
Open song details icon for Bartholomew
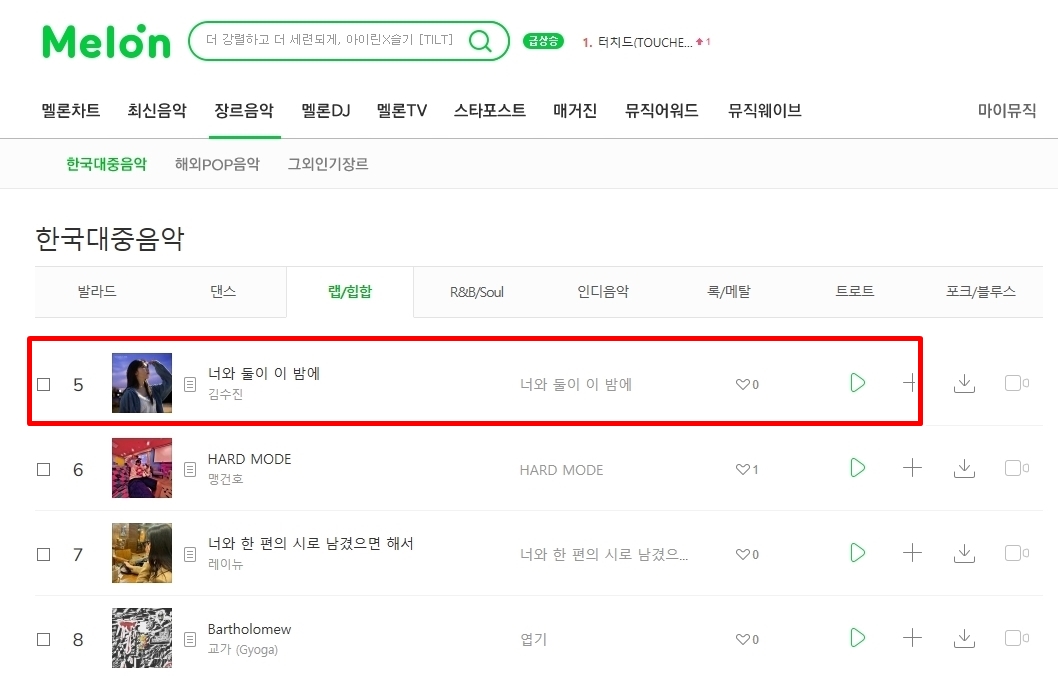pos(190,640)
